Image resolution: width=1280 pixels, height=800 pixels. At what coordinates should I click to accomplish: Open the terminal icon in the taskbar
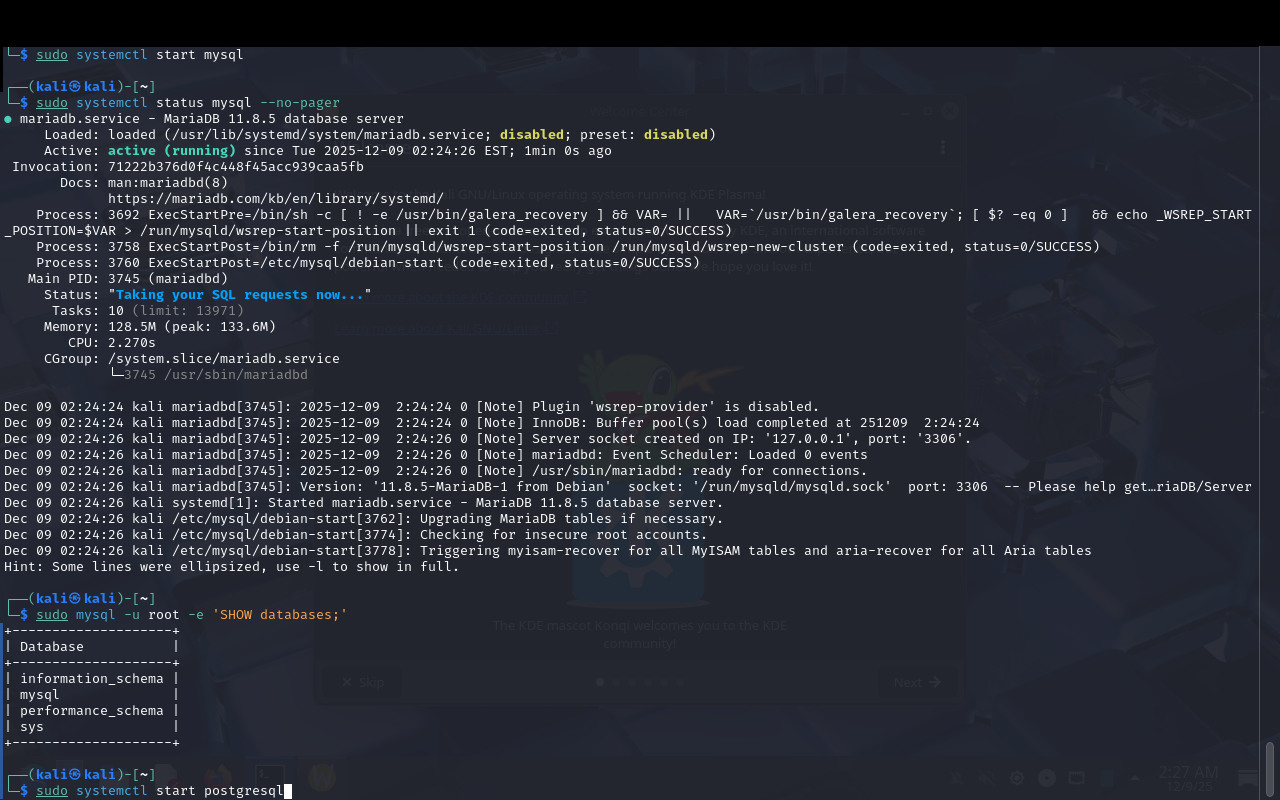click(x=268, y=776)
